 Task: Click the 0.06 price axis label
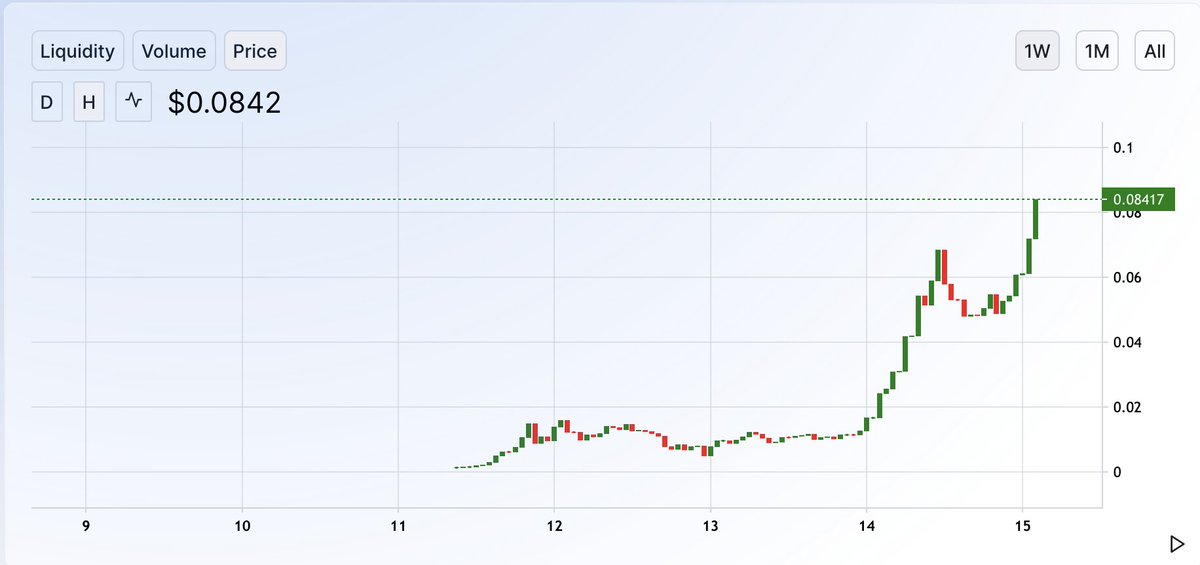point(1127,277)
